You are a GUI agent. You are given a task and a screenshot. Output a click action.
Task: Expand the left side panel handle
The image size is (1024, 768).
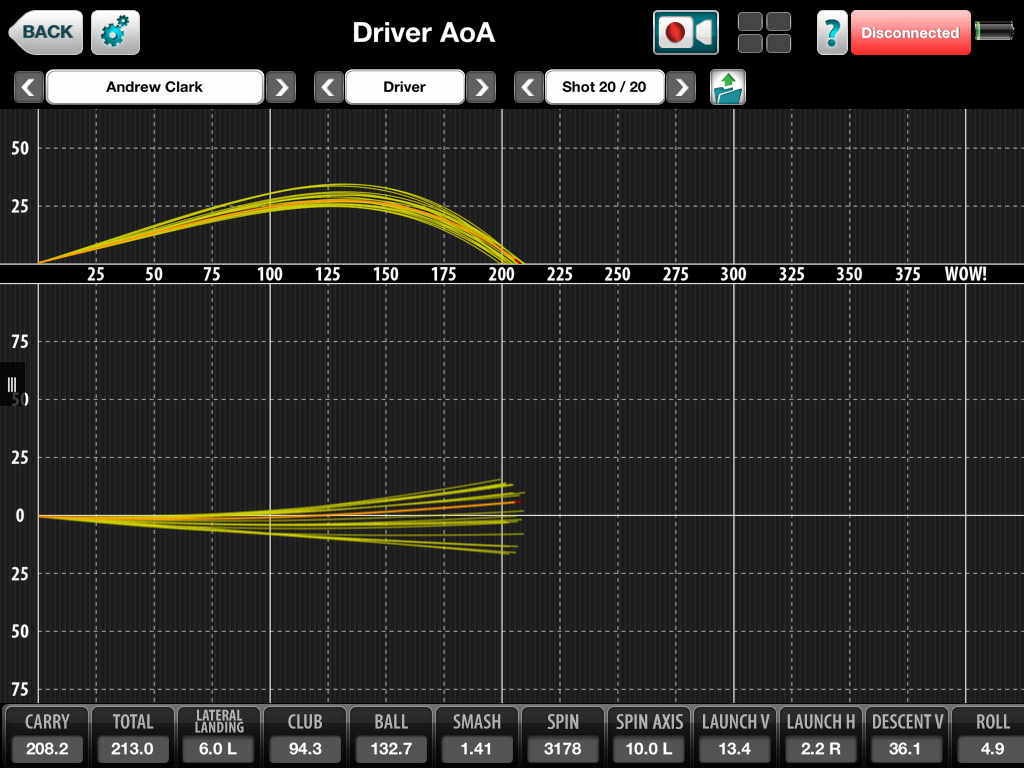[12, 385]
